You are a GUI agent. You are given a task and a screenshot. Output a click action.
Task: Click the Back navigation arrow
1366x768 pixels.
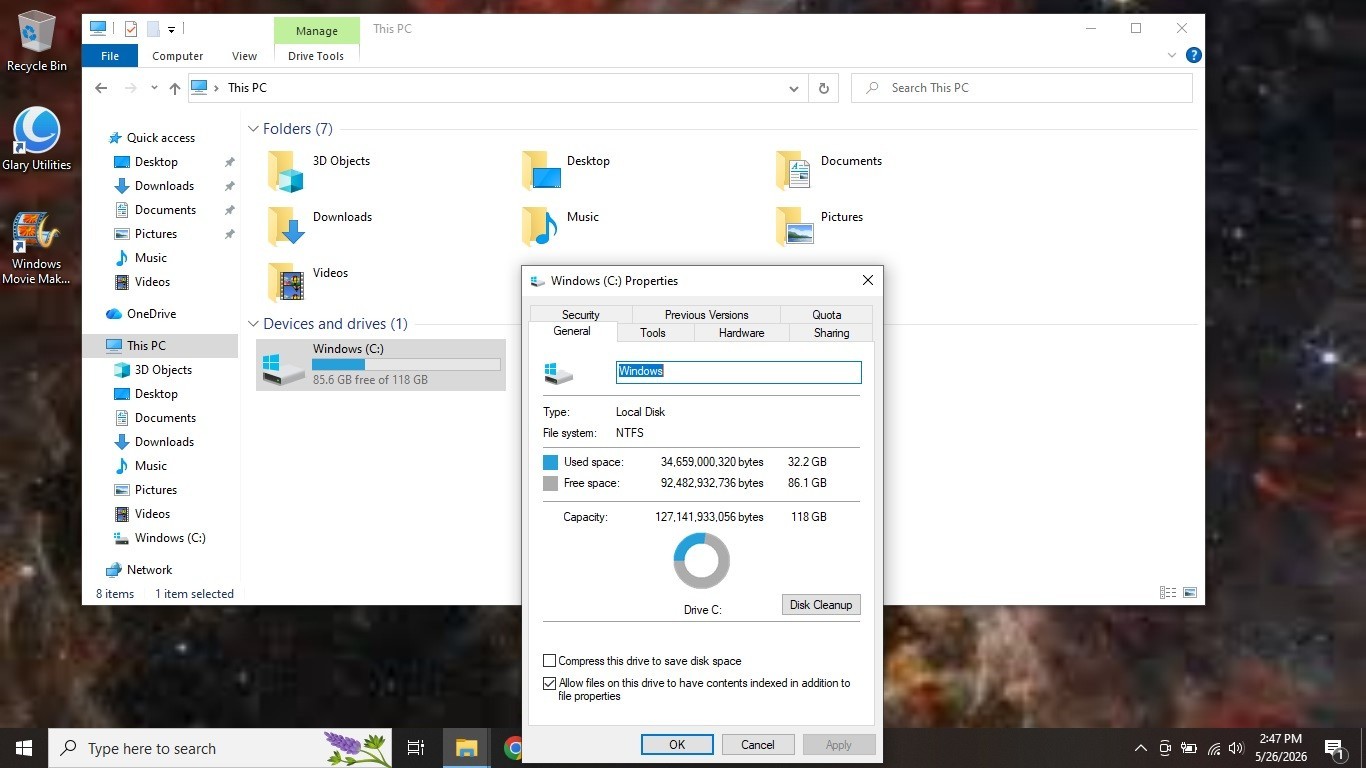(x=101, y=88)
